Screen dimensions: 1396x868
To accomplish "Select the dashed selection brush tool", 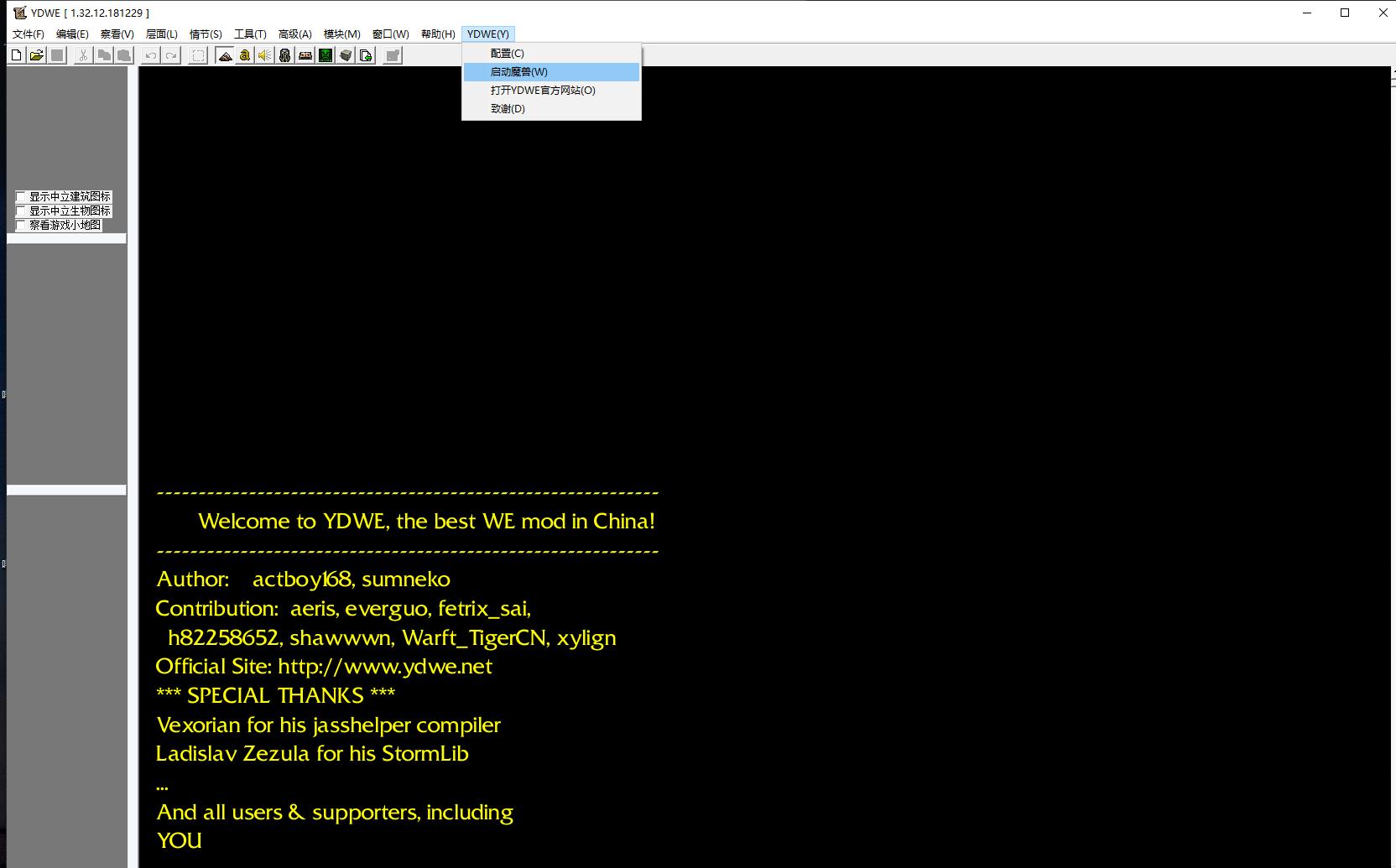I will pos(198,55).
